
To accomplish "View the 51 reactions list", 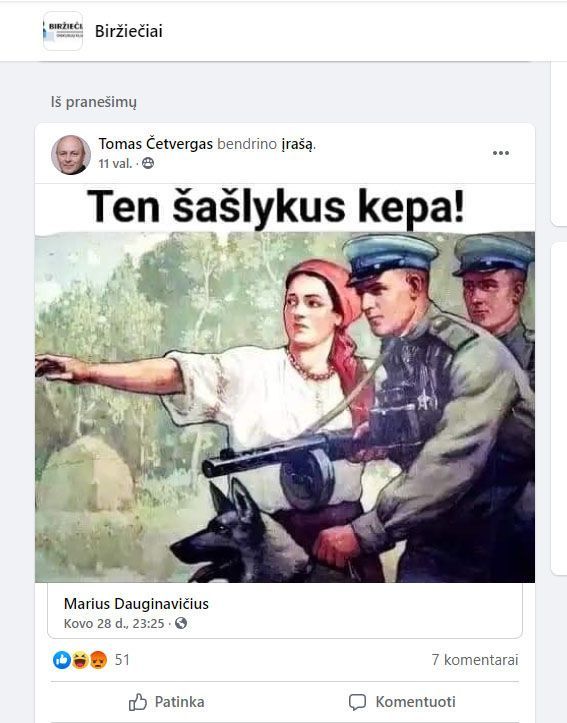I will [x=122, y=660].
